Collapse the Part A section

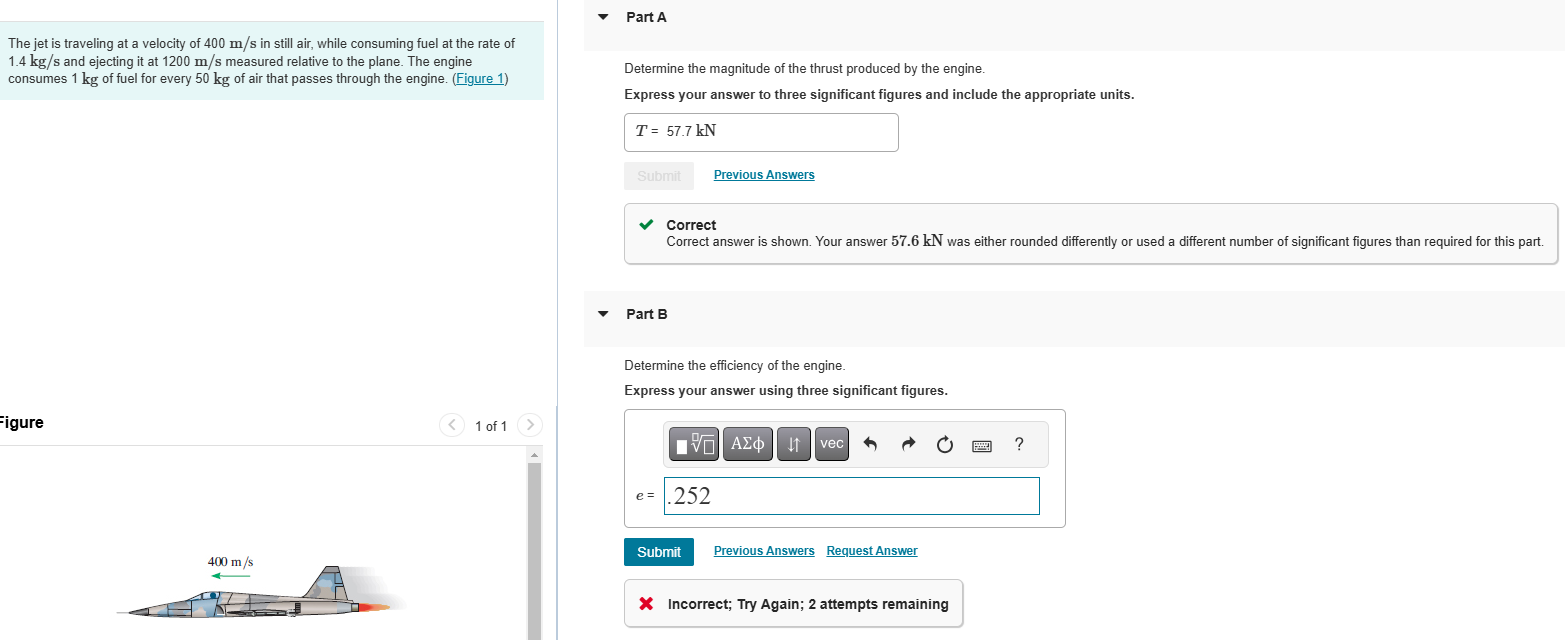(602, 17)
